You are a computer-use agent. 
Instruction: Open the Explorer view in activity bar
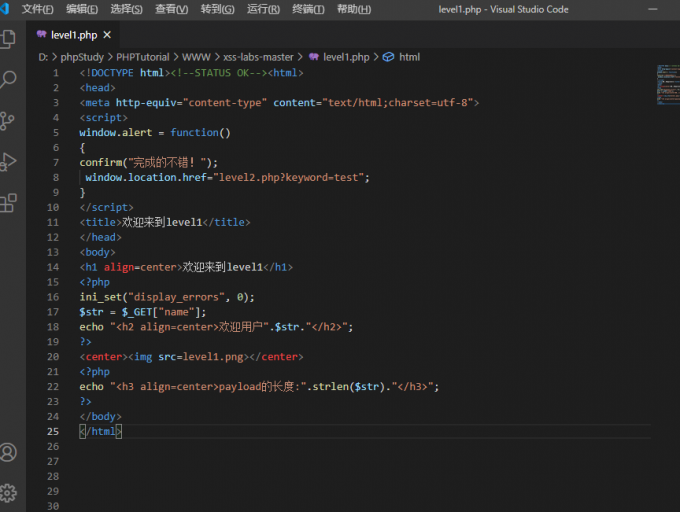[9, 39]
